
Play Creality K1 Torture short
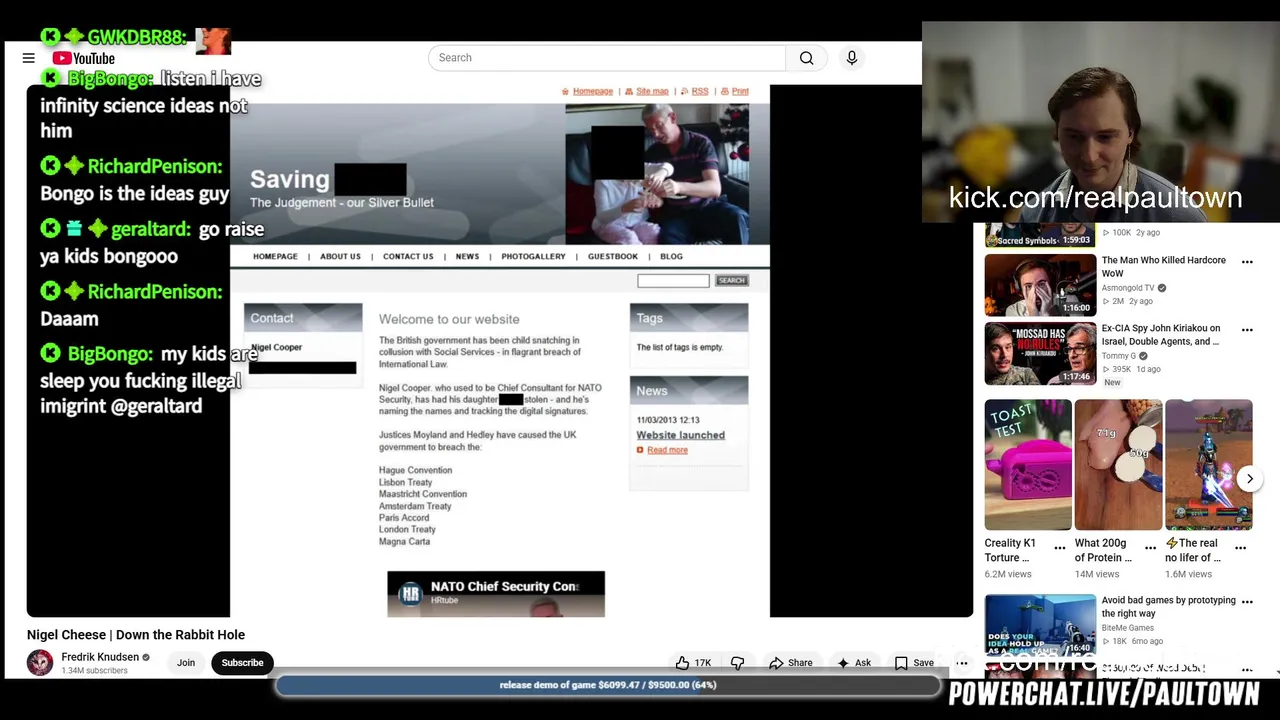1028,465
